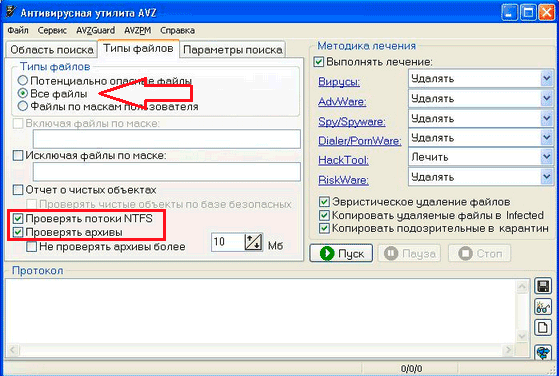This screenshot has height=376, width=559.
Task: Expand the Spy/Spyware action dropdown
Action: point(547,118)
